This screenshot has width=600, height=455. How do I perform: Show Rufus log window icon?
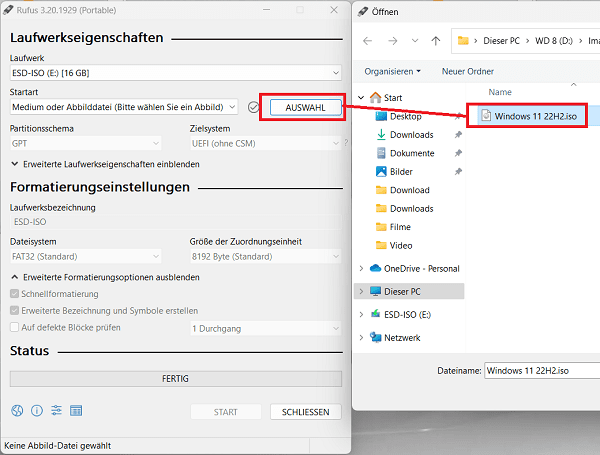[x=76, y=411]
